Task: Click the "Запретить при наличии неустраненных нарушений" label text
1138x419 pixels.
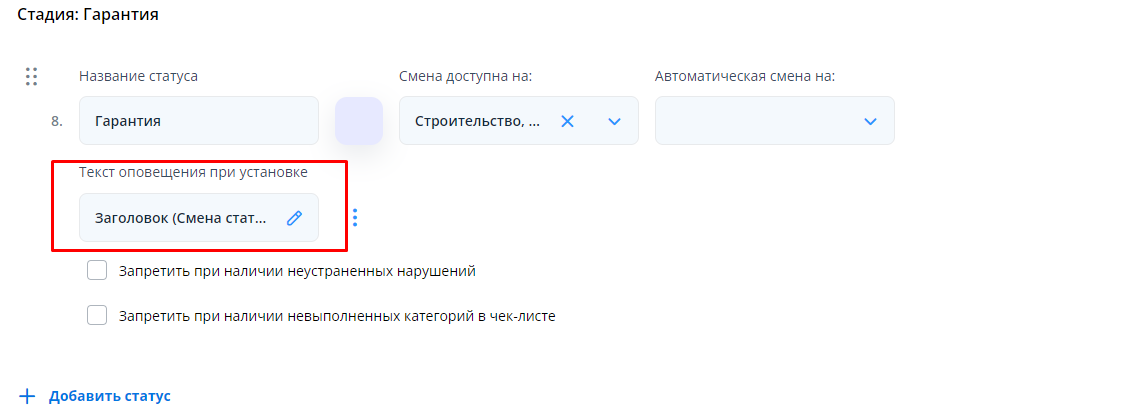Action: (296, 270)
